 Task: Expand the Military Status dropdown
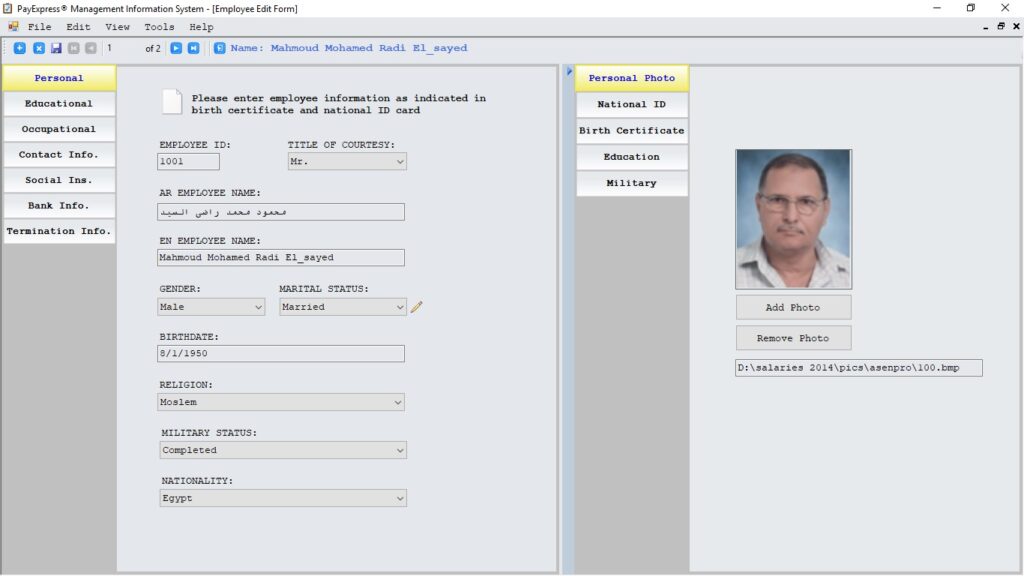tap(400, 450)
